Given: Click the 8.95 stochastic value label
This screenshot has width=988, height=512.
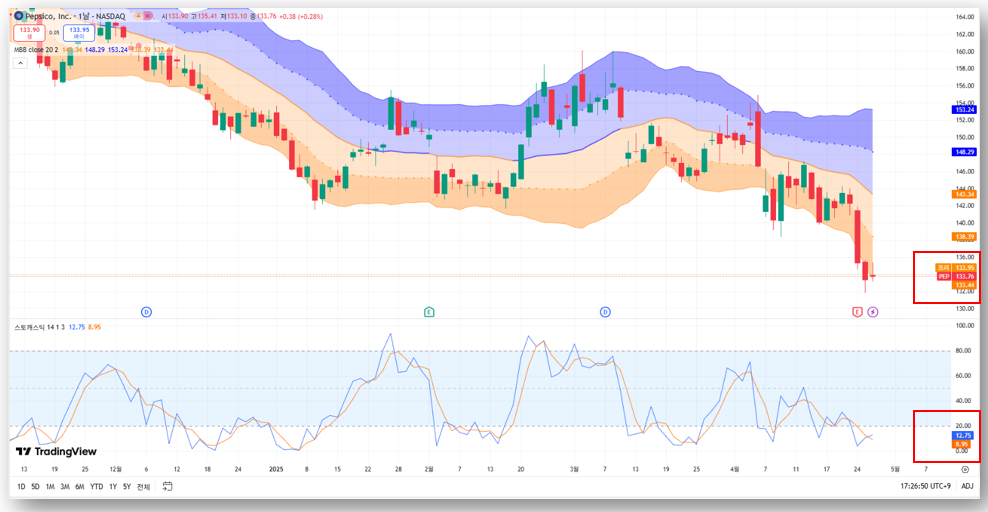Looking at the screenshot, I should click(962, 444).
